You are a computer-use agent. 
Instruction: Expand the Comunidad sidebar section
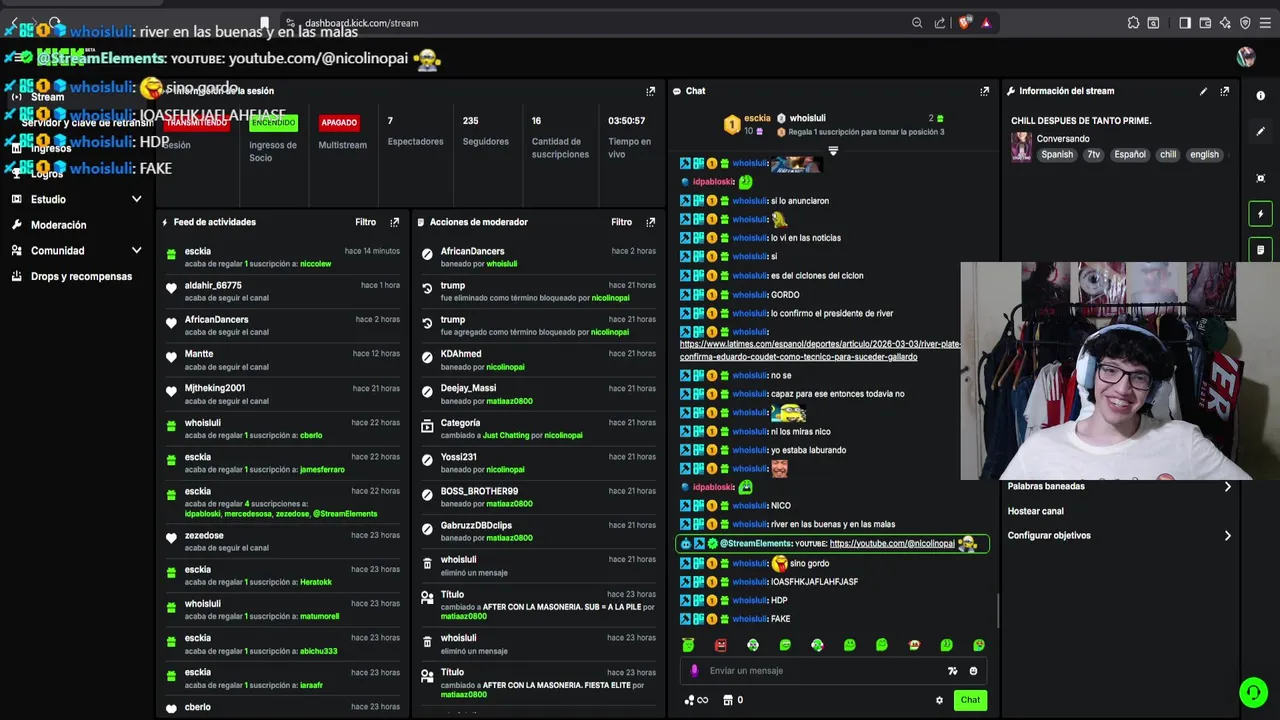coord(136,251)
